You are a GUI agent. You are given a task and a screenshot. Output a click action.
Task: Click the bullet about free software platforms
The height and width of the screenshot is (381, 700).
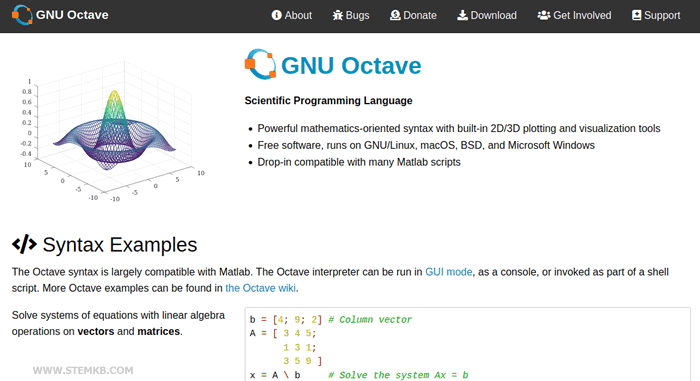[x=426, y=145]
